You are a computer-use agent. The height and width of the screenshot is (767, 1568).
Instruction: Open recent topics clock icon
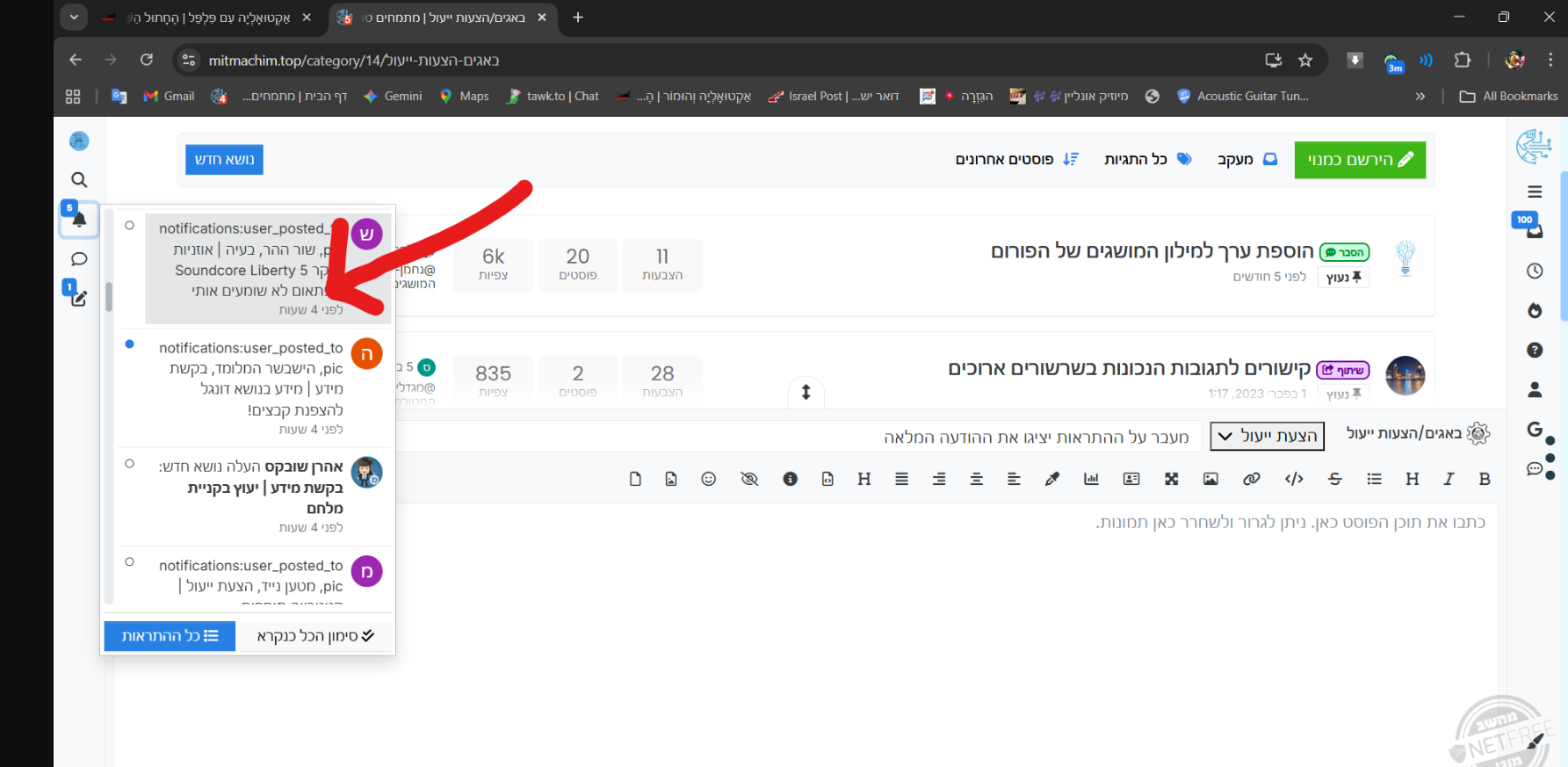pyautogui.click(x=1535, y=271)
